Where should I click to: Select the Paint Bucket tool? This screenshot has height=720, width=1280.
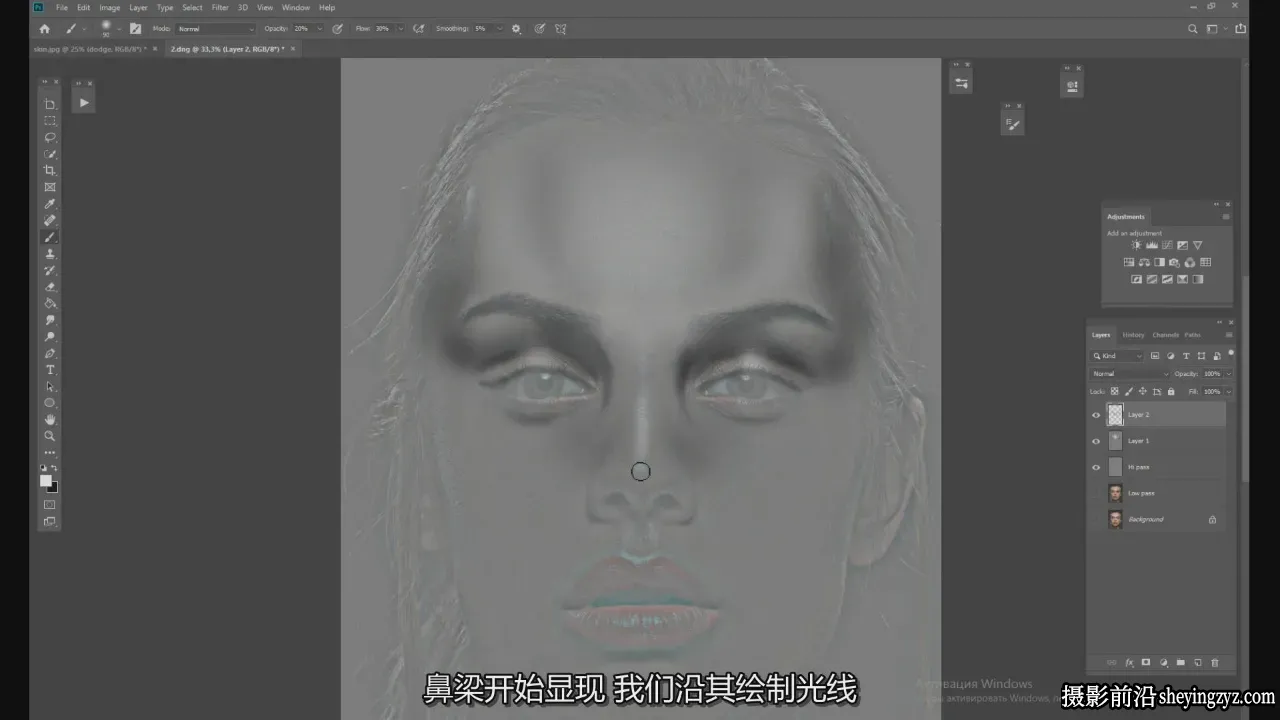tap(50, 303)
